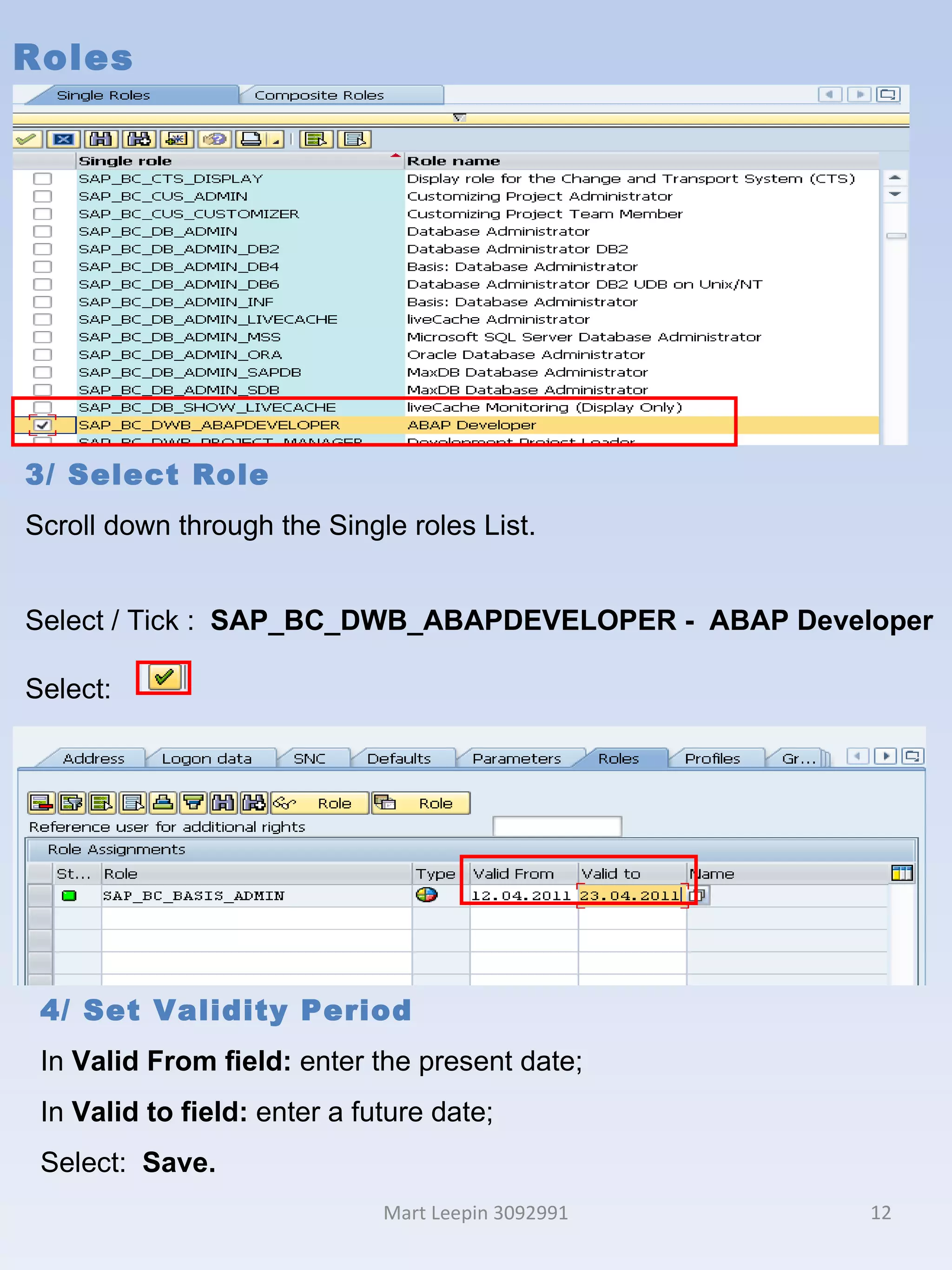Viewport: 952px width, 1270px height.
Task: Tick the SAP_BC_CUS_ADMIN checkbox
Action: (x=42, y=196)
